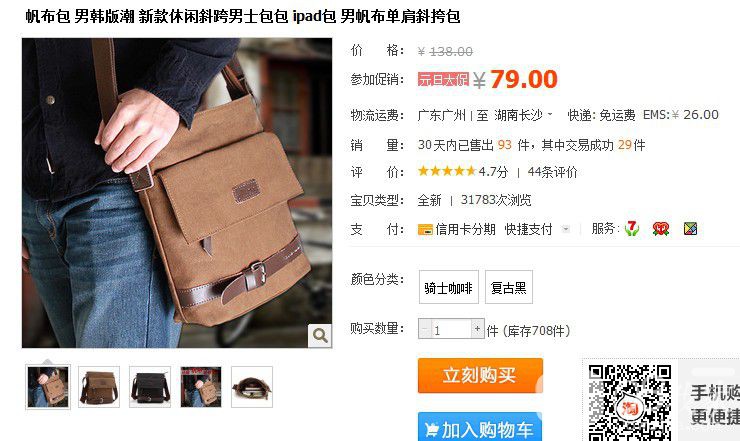Select the black bag thumbnail
The image size is (740, 441).
pyautogui.click(x=150, y=387)
